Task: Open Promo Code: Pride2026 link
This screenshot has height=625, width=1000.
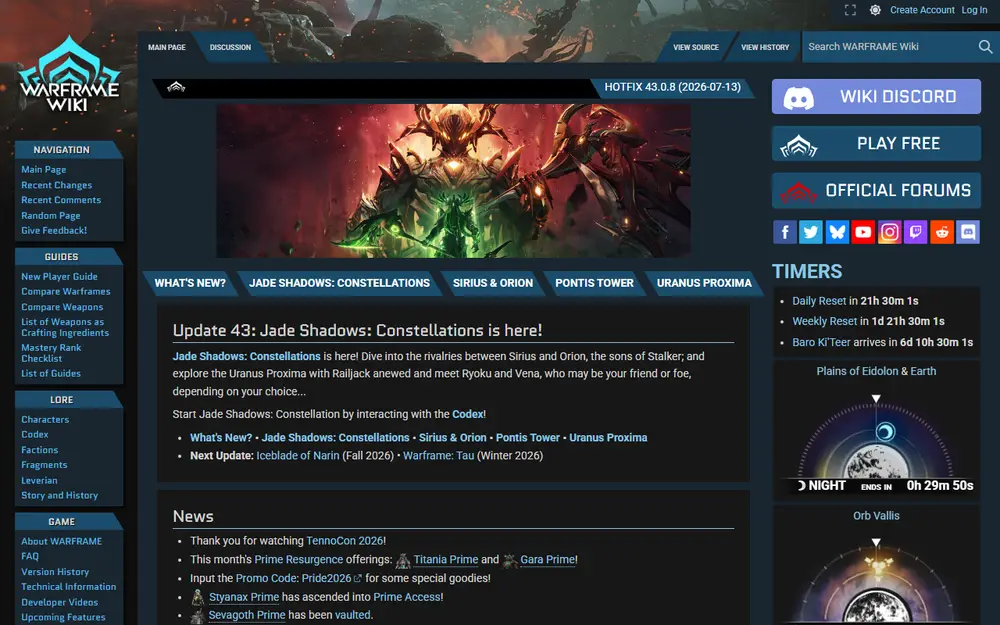Action: 298,578
